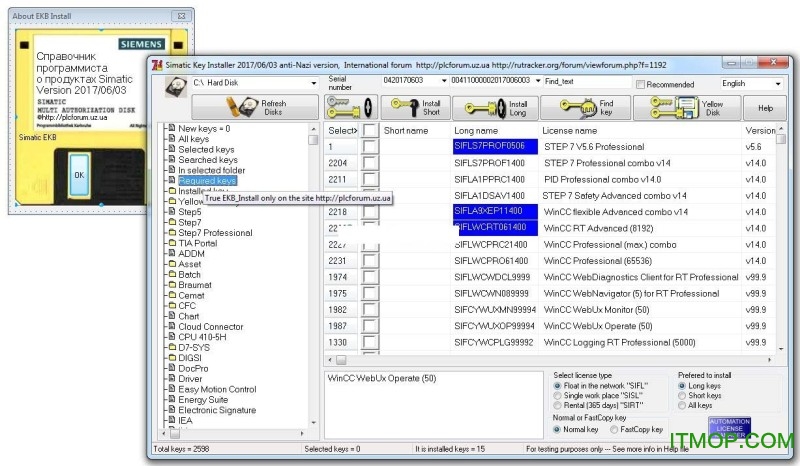This screenshot has height=466, width=800.
Task: Click the hard disk drive icon
Action: pyautogui.click(x=175, y=84)
